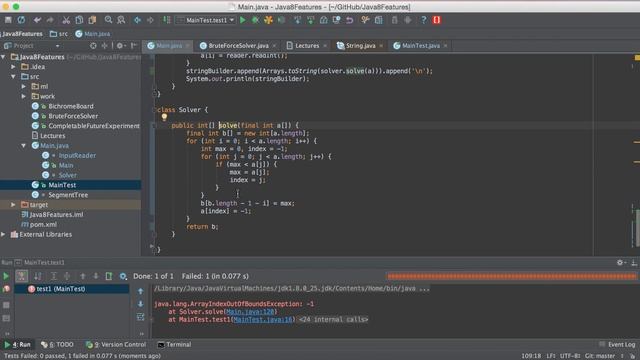The image size is (640, 360).
Task: Export test results icon
Action: coord(109,276)
